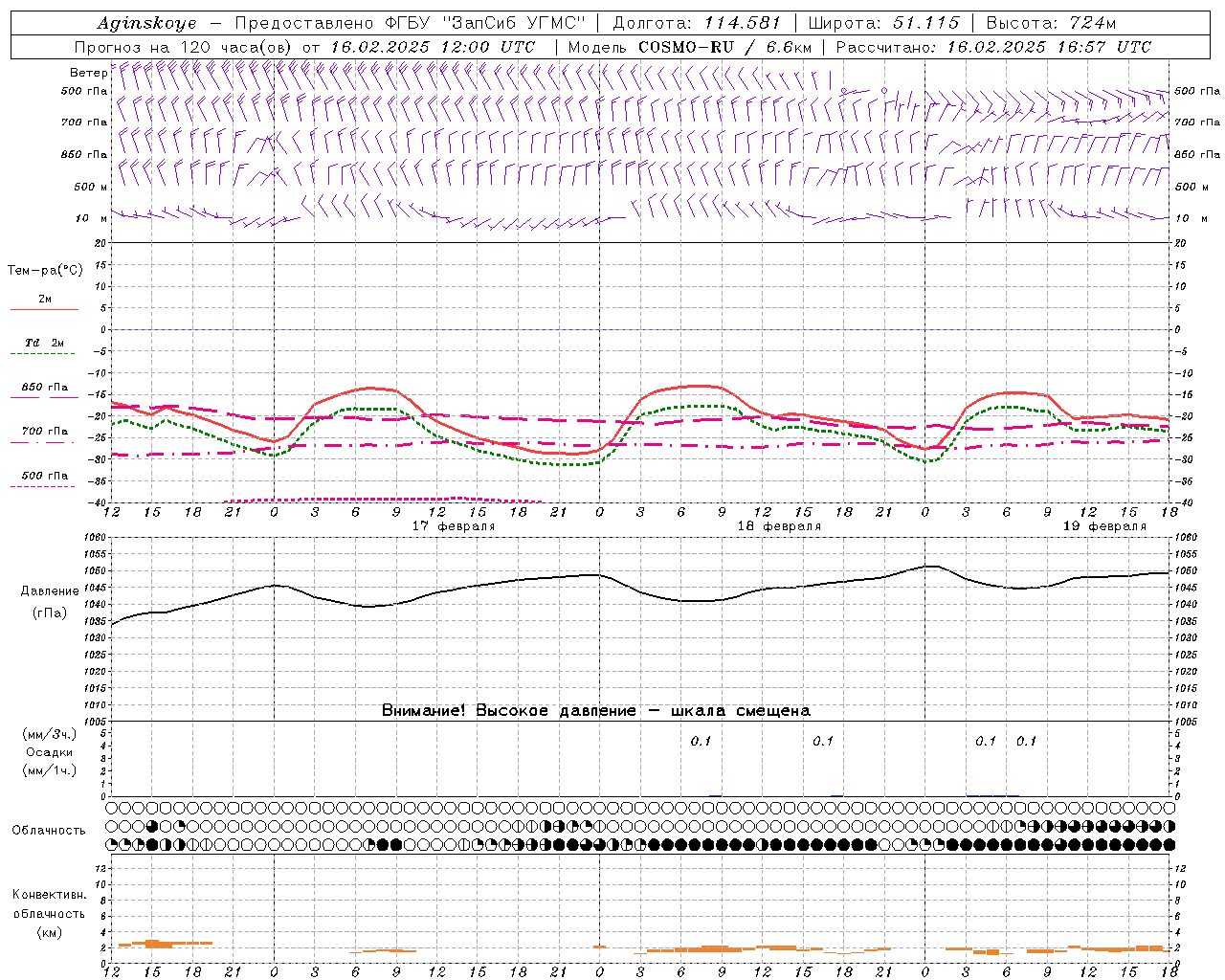The image size is (1225, 980).
Task: Select the "ЗапСиб УГМС" provider text
Action: [x=514, y=23]
